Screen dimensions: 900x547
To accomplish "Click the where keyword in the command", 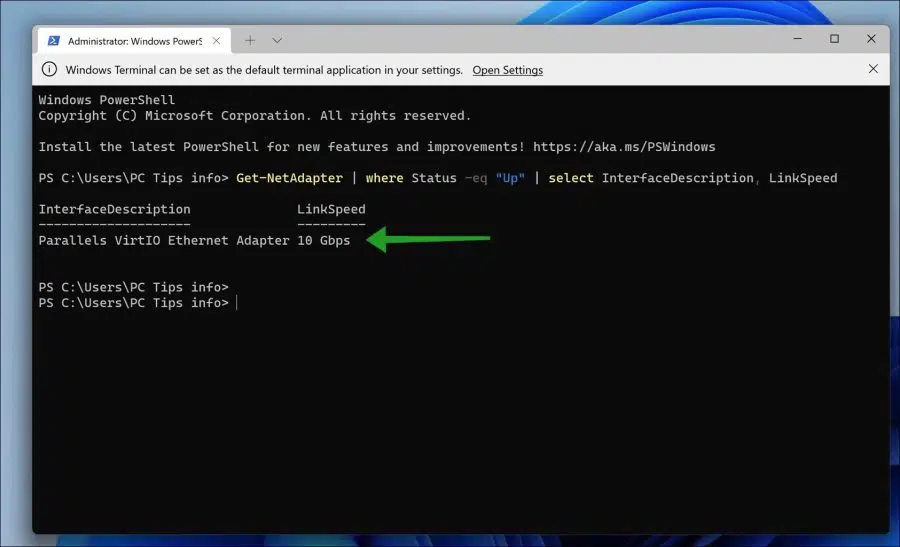I will (x=385, y=178).
